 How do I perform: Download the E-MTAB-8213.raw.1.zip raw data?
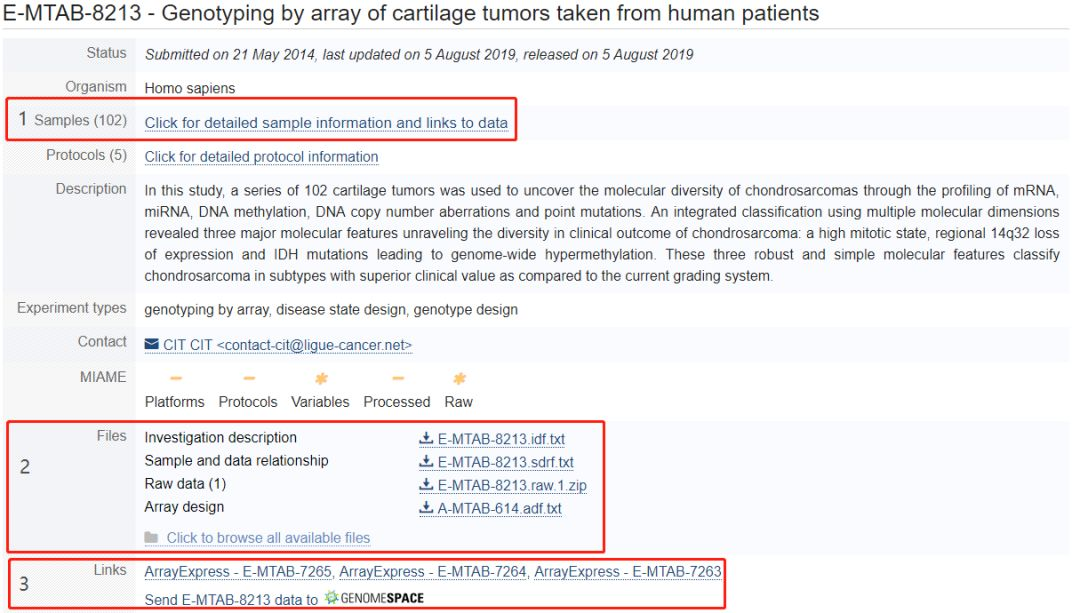(509, 485)
